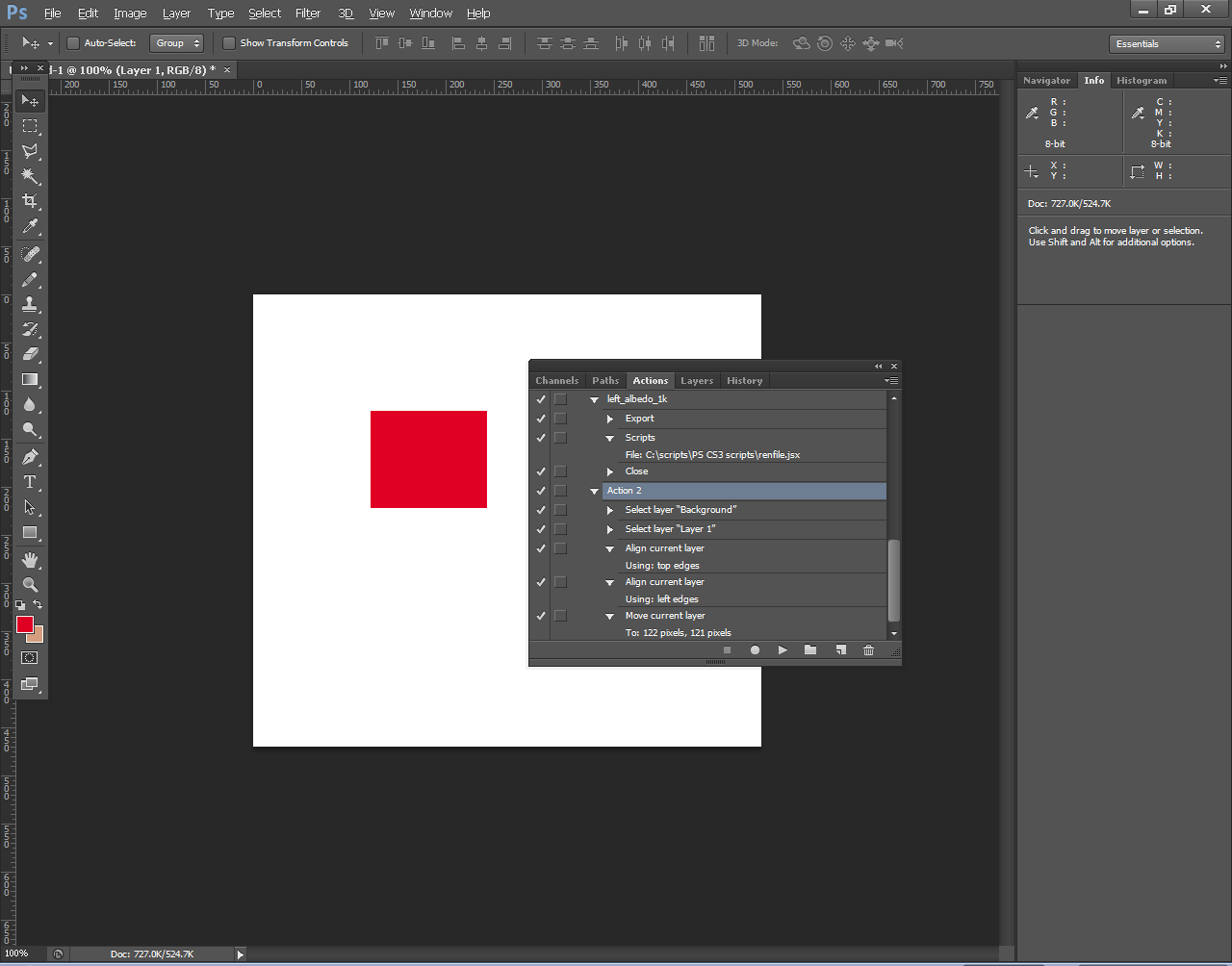Viewport: 1232px width, 966px height.
Task: Select the Healing Brush tool
Action: 30,254
